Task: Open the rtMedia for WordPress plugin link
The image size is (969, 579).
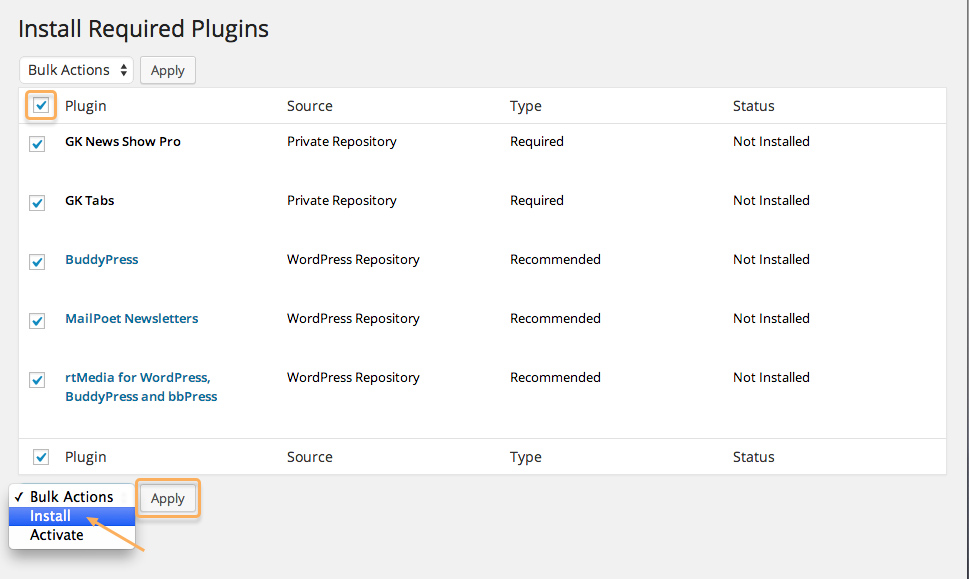Action: point(141,387)
